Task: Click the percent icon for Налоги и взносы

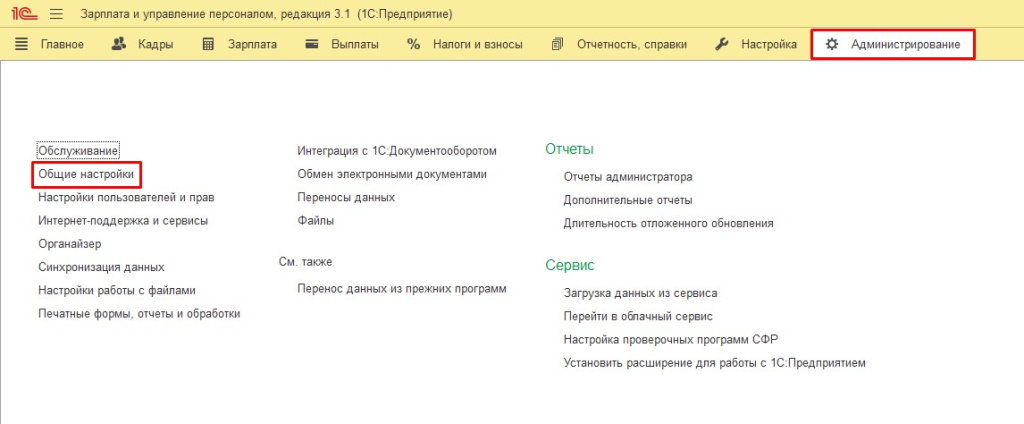Action: click(x=413, y=44)
